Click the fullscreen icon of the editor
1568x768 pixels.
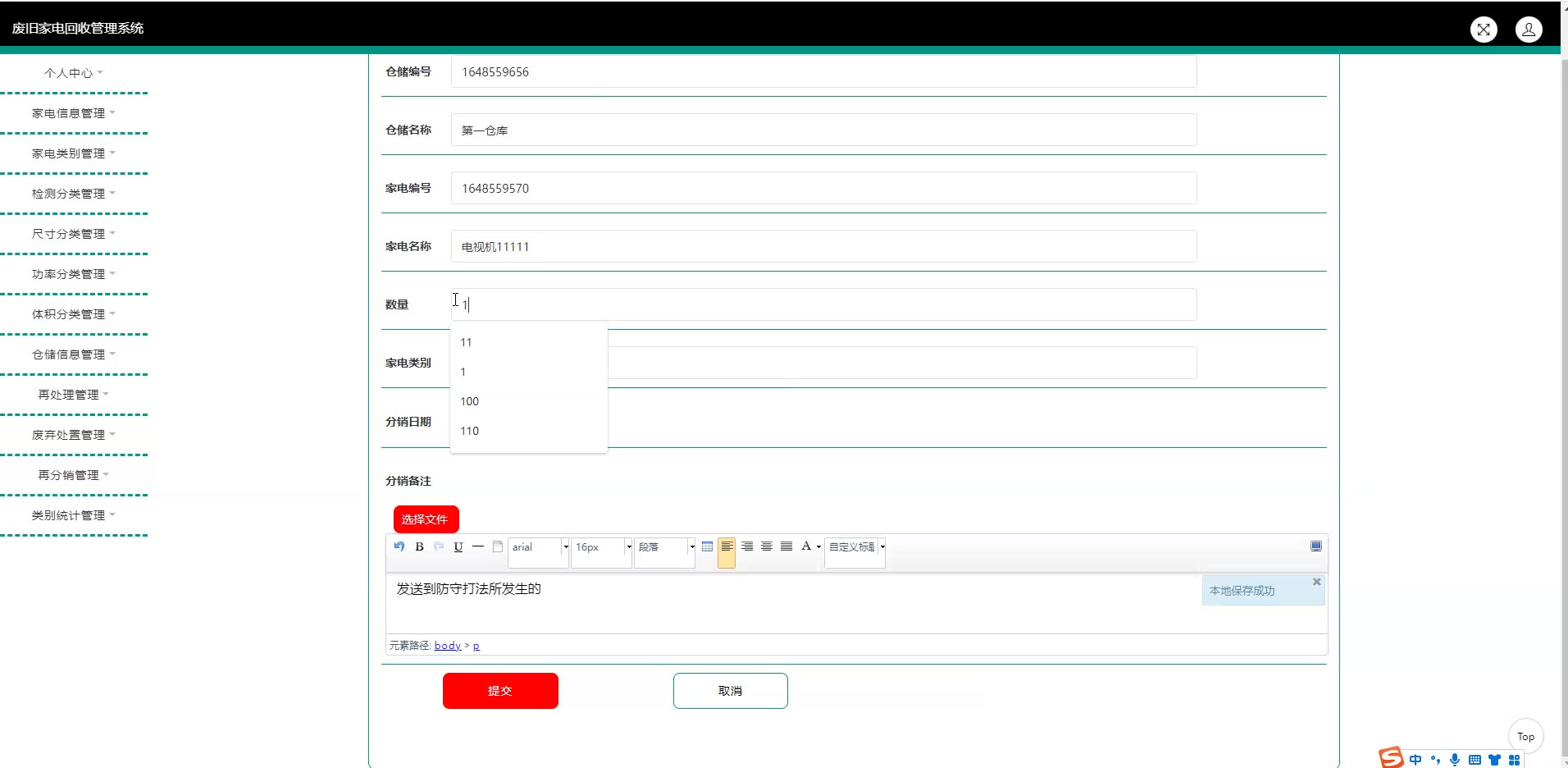pos(1316,546)
